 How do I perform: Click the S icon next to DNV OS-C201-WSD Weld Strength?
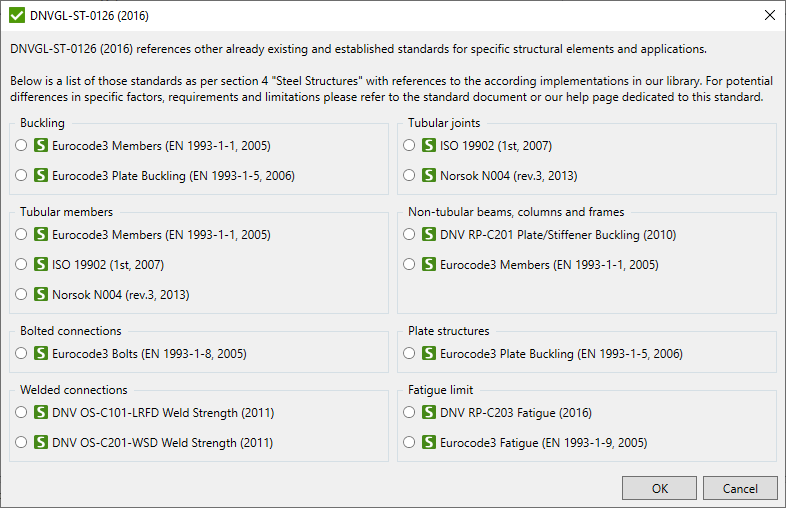pyautogui.click(x=41, y=443)
